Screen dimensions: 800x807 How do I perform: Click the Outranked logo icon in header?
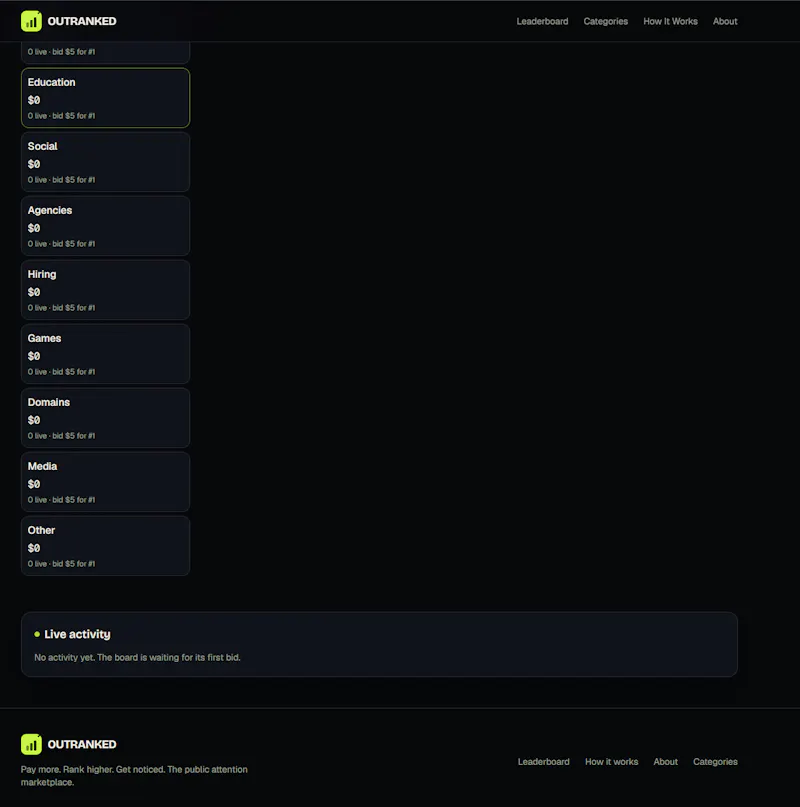[31, 21]
